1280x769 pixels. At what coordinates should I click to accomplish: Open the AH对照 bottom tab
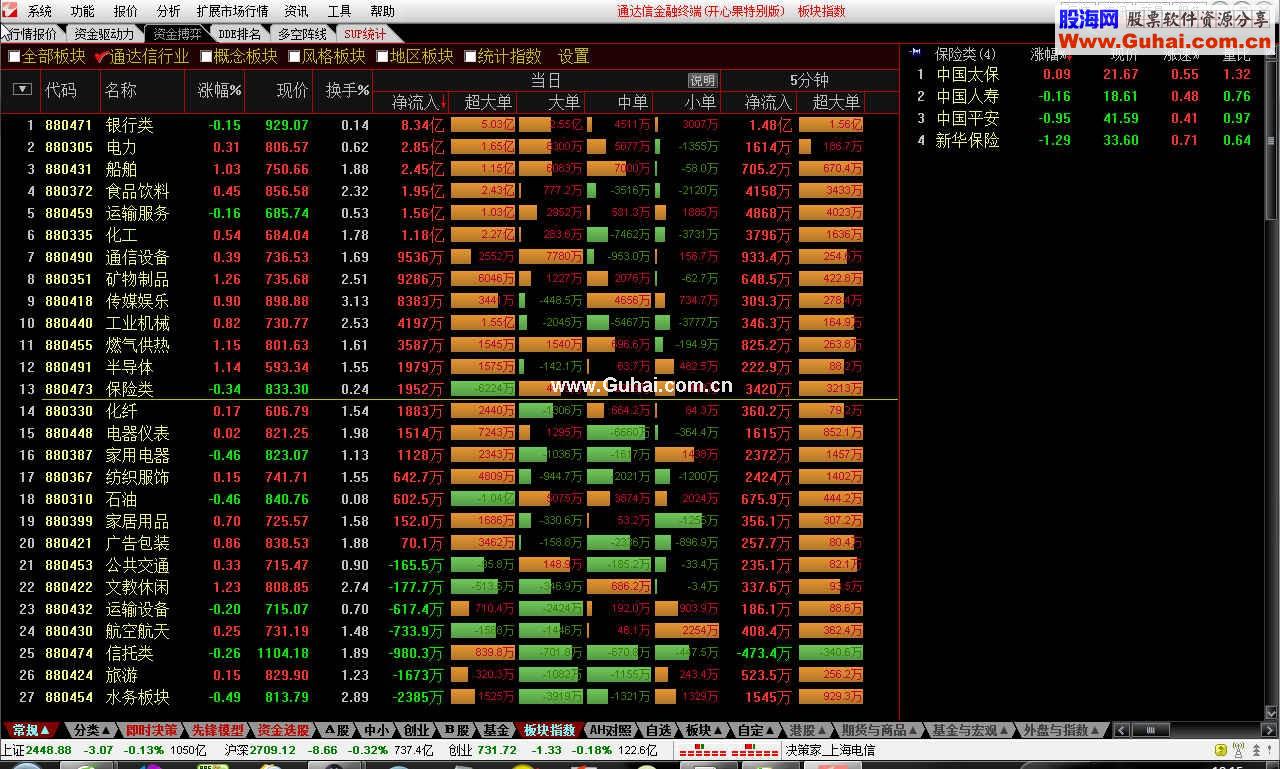(610, 731)
